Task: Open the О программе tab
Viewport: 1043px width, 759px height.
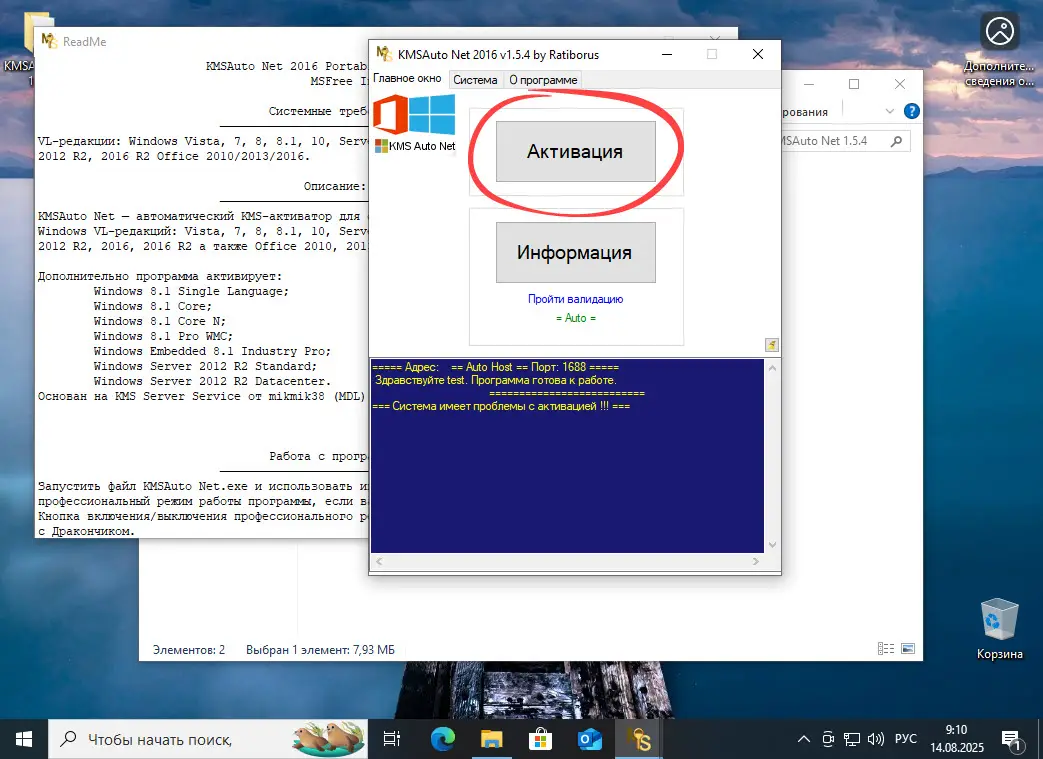Action: pos(544,78)
